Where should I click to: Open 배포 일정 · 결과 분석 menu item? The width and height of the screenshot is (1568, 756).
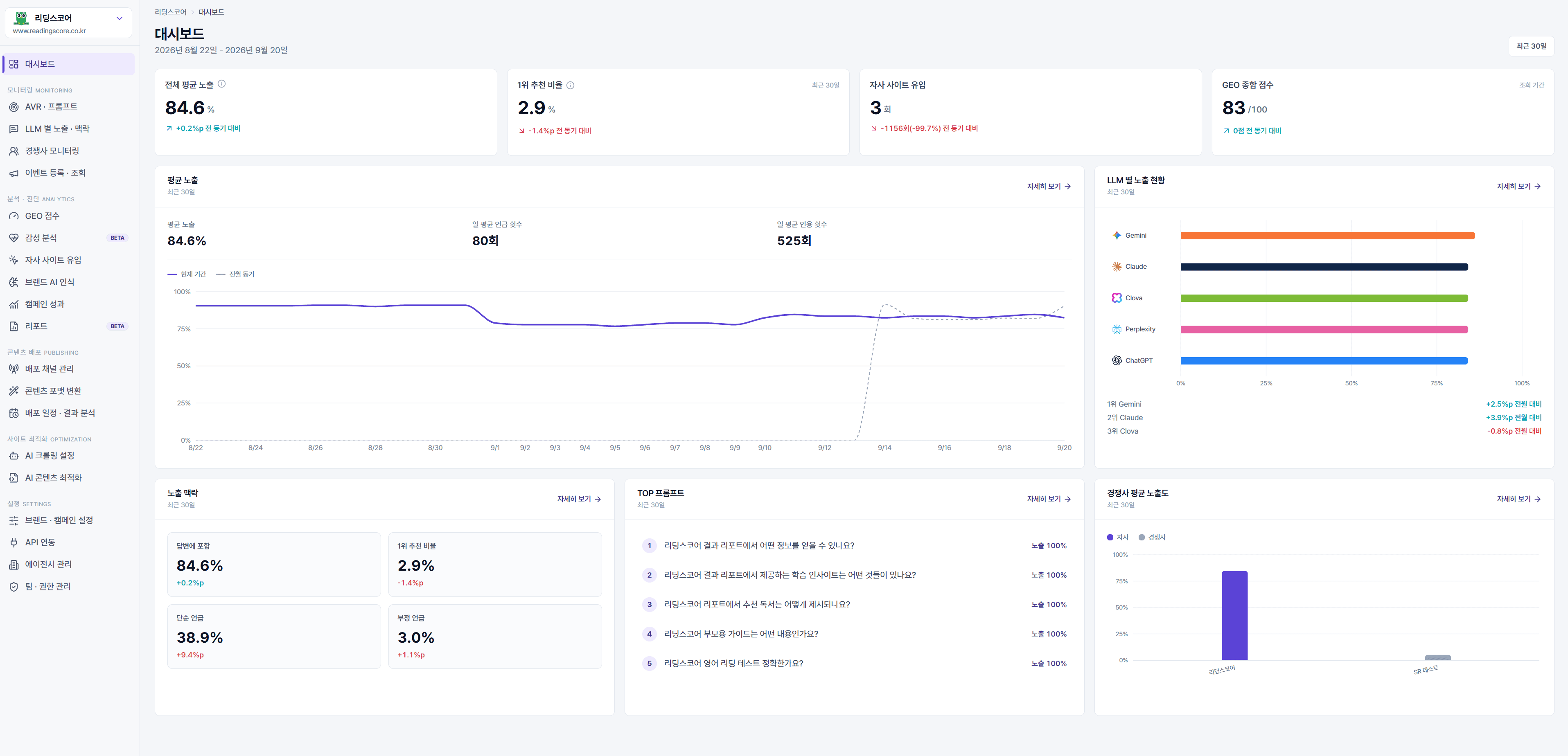(x=68, y=413)
